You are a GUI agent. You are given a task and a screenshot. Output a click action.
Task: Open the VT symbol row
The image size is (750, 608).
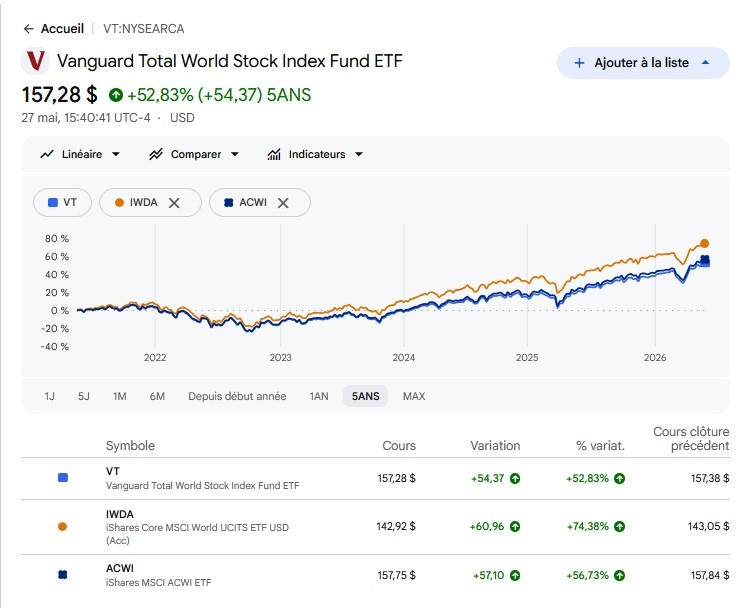[375, 478]
